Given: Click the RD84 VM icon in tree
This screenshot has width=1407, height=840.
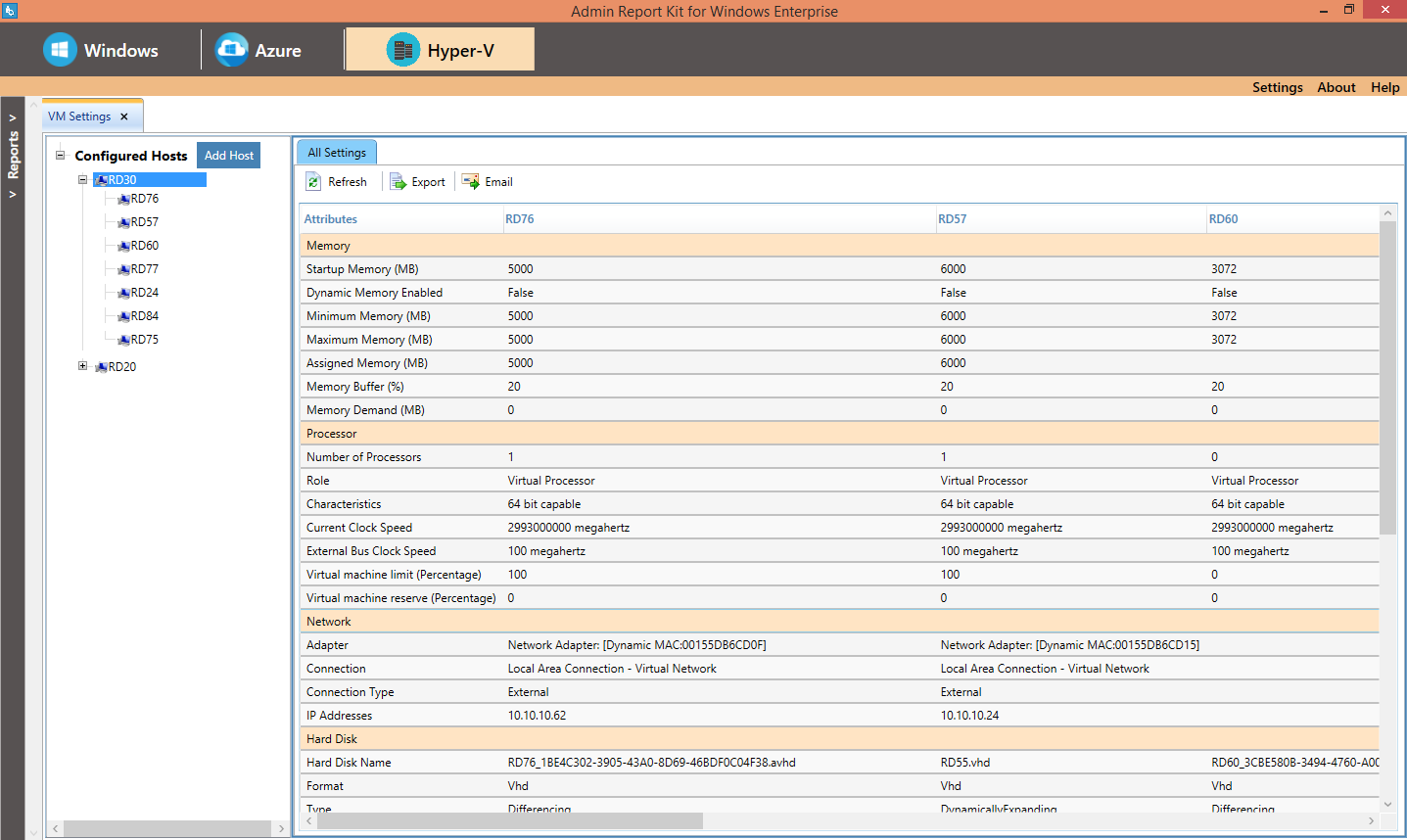Looking at the screenshot, I should click(123, 316).
